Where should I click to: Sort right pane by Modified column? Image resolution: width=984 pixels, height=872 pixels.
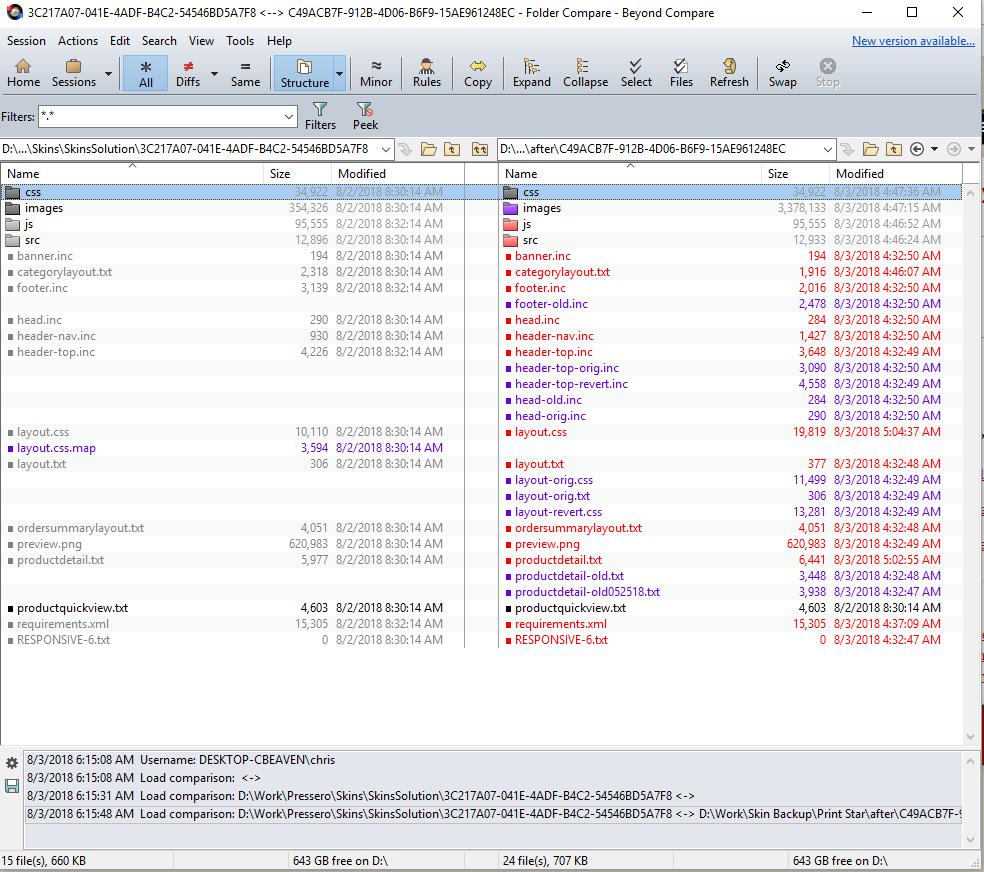point(896,173)
